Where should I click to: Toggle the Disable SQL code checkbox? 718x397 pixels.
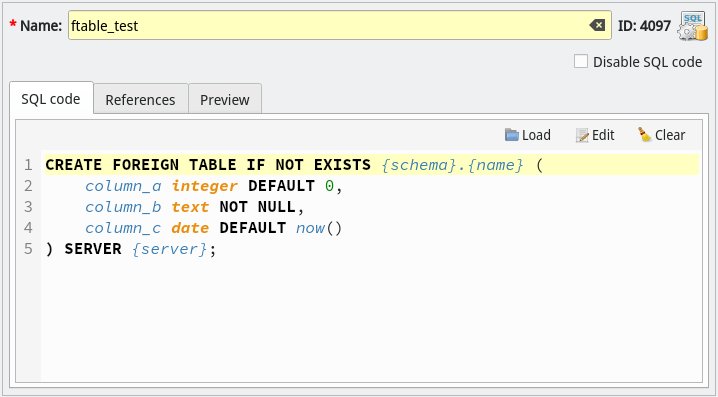point(581,61)
